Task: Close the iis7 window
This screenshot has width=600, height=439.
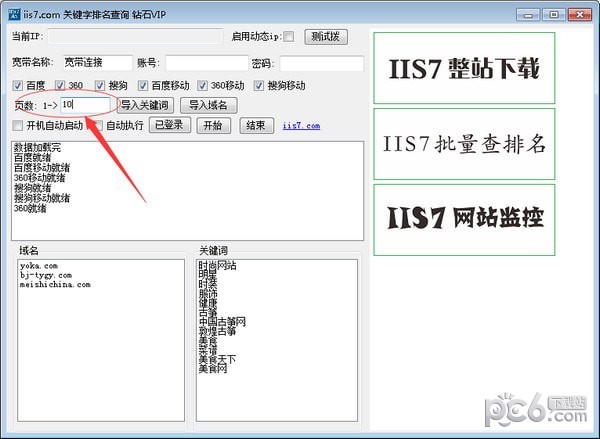Action: 580,15
